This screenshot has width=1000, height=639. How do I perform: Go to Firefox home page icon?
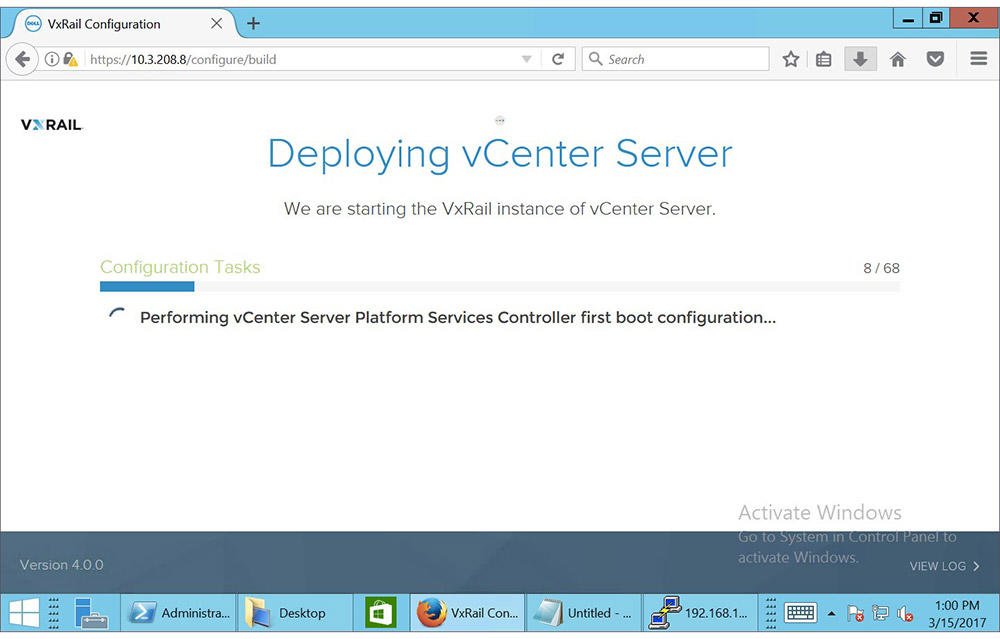click(898, 59)
